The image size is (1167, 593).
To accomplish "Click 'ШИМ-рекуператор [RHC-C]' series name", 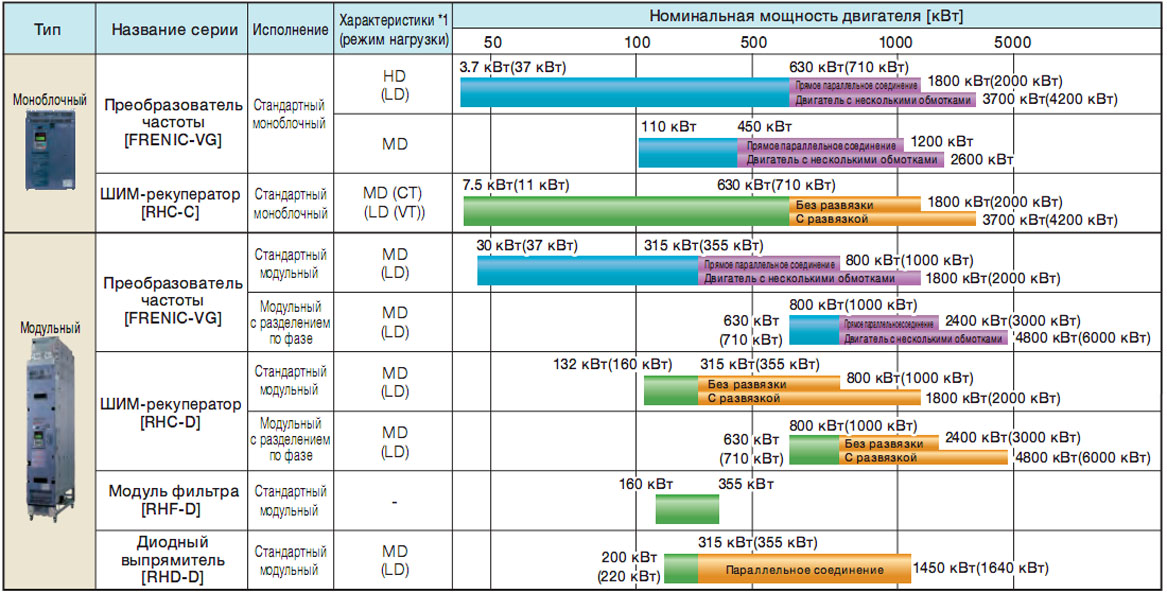I will coord(171,203).
